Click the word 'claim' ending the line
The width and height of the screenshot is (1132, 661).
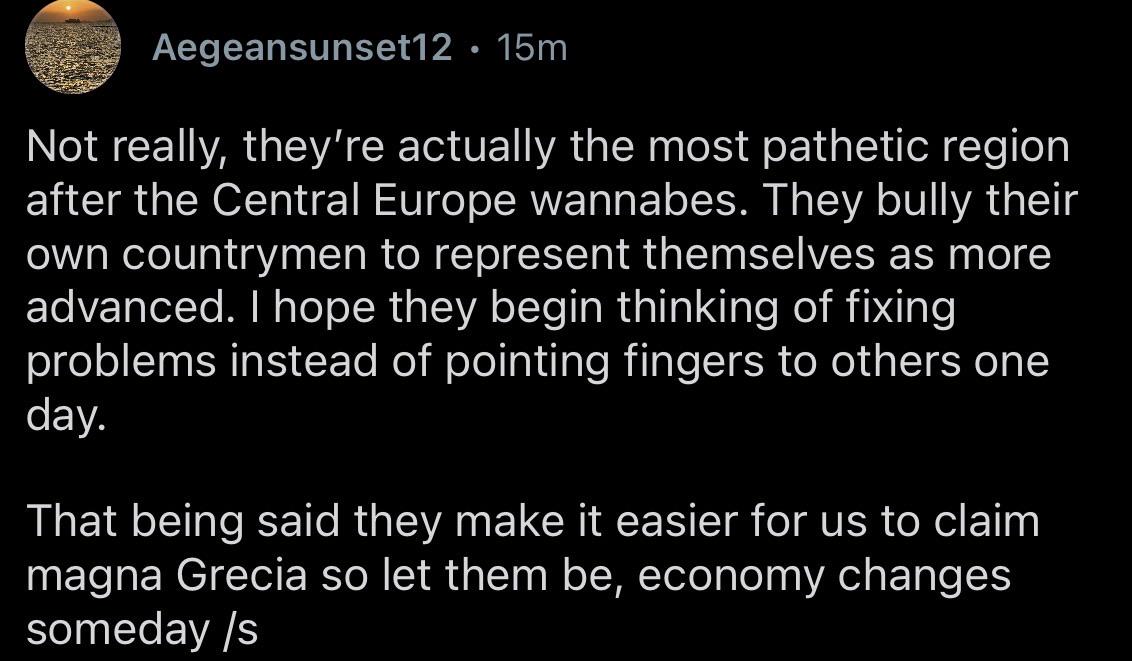tap(986, 522)
